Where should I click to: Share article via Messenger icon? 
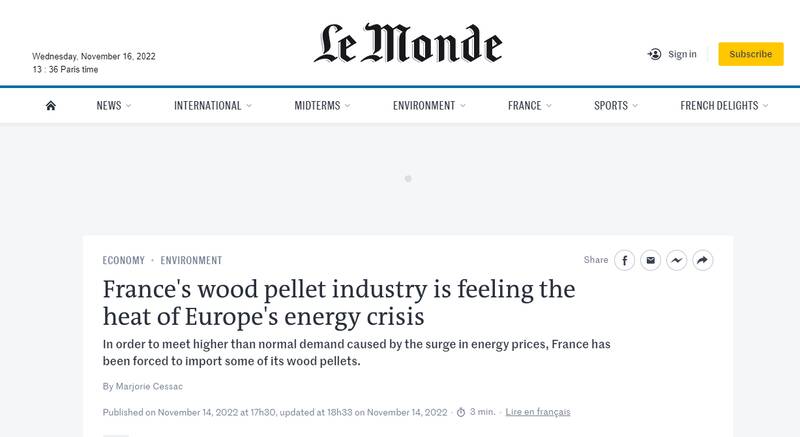(x=677, y=260)
